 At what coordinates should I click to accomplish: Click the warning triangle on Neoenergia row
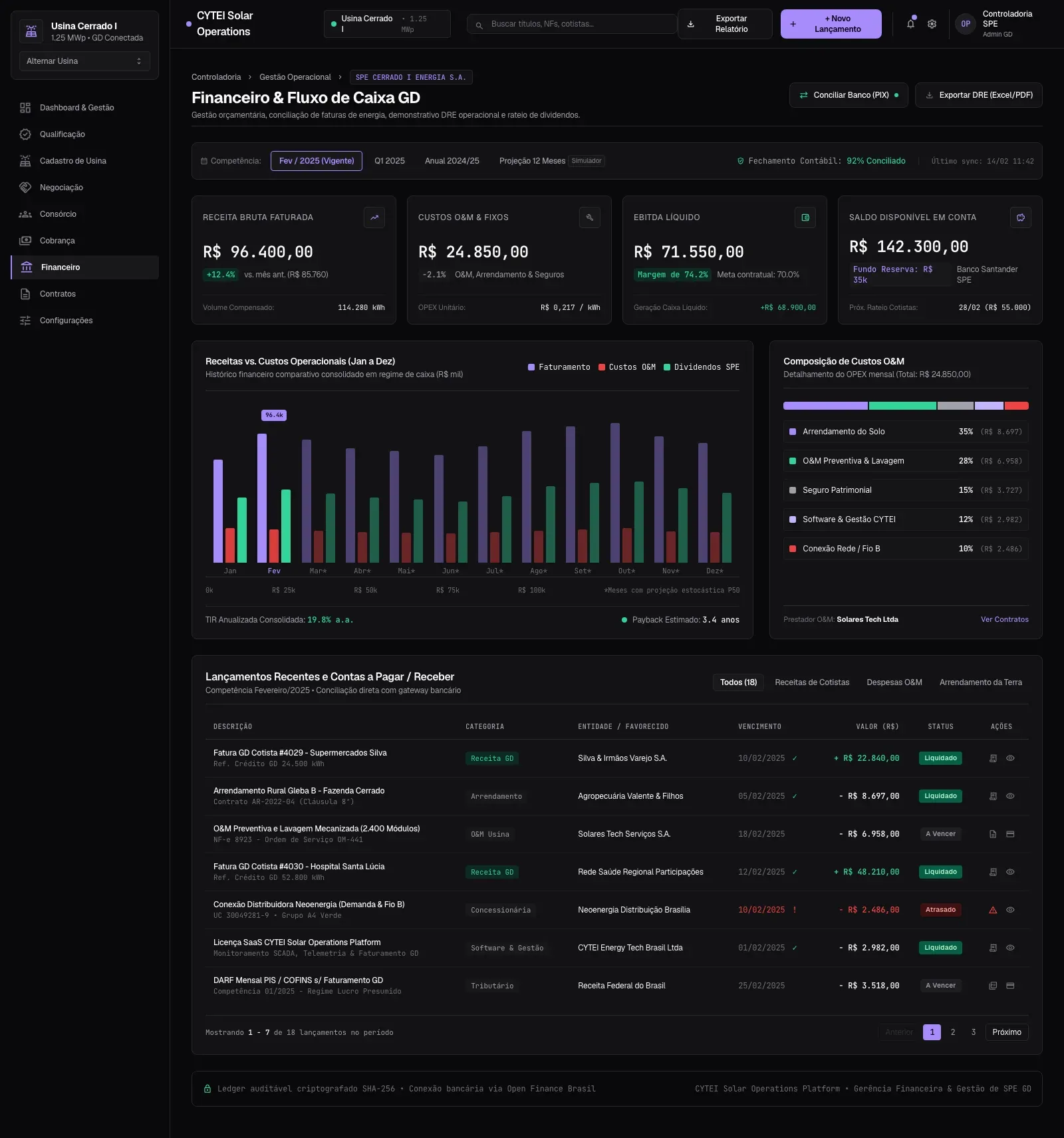pos(993,910)
